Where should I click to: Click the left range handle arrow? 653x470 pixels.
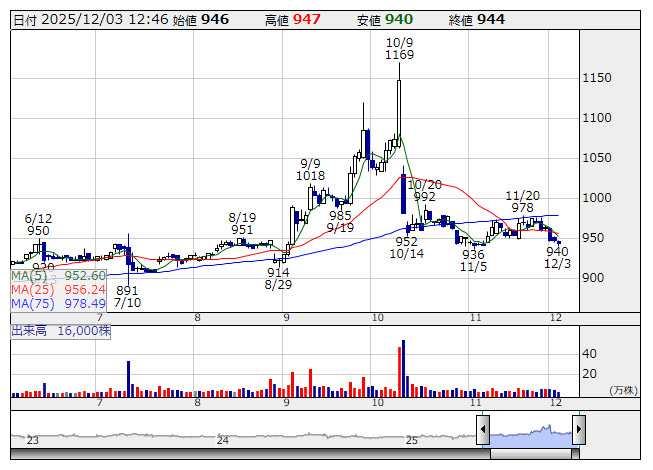point(482,430)
